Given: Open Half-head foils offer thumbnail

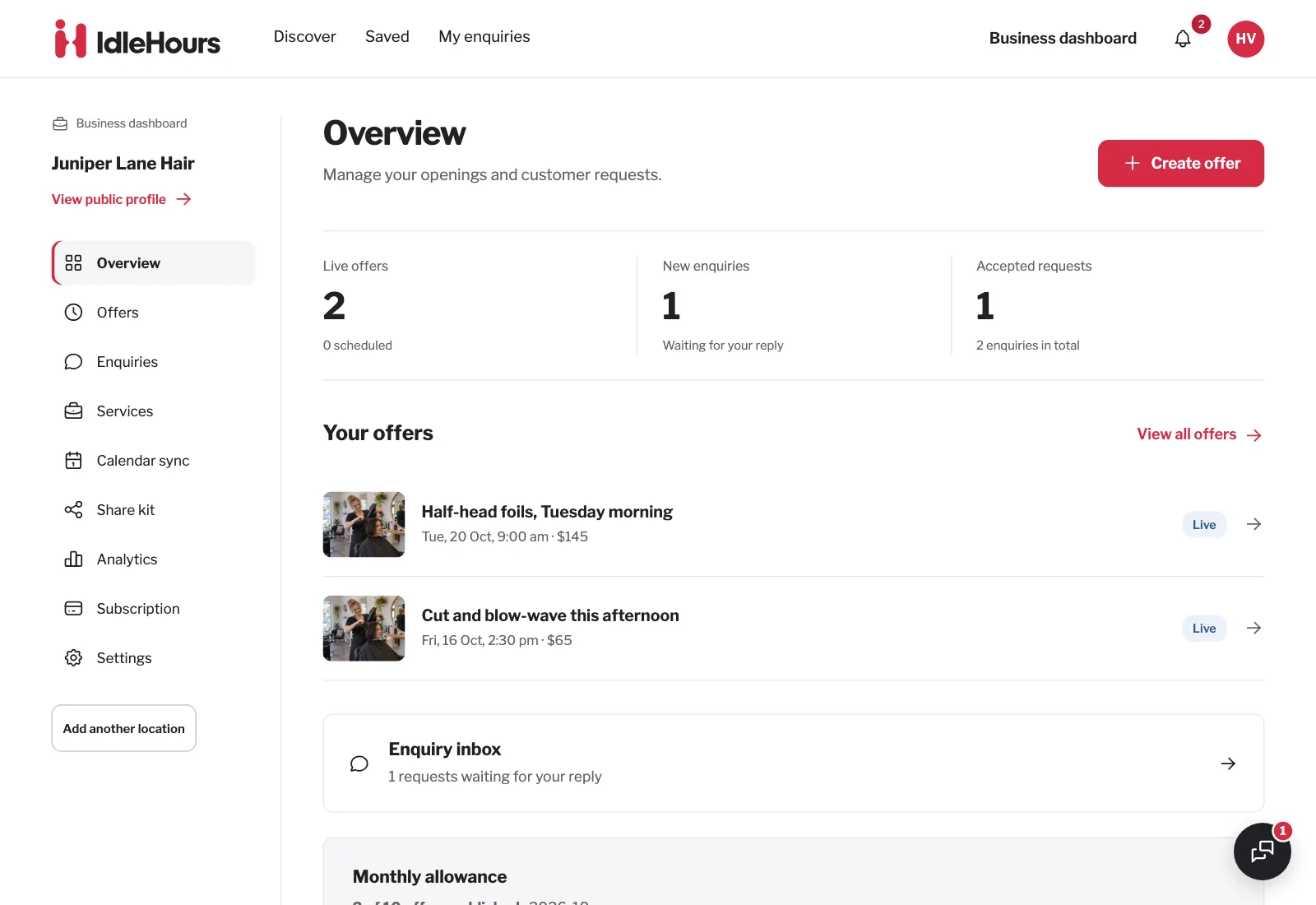Looking at the screenshot, I should click(364, 525).
